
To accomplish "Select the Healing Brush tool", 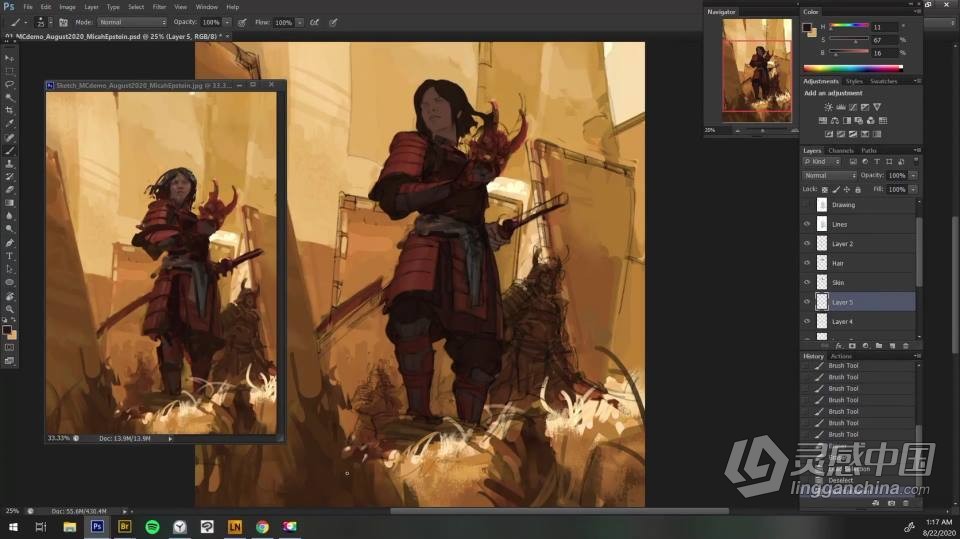I will pyautogui.click(x=9, y=138).
